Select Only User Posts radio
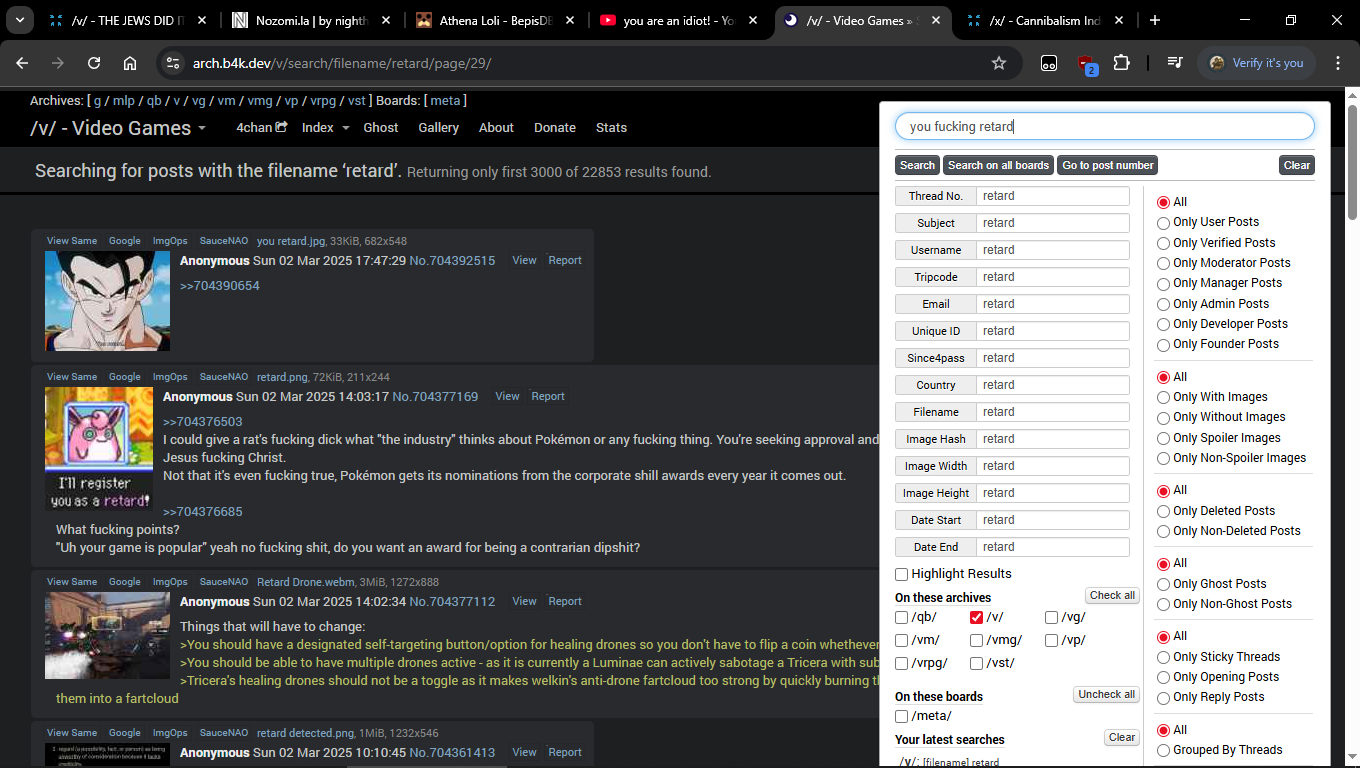Image resolution: width=1360 pixels, height=768 pixels. point(1163,223)
